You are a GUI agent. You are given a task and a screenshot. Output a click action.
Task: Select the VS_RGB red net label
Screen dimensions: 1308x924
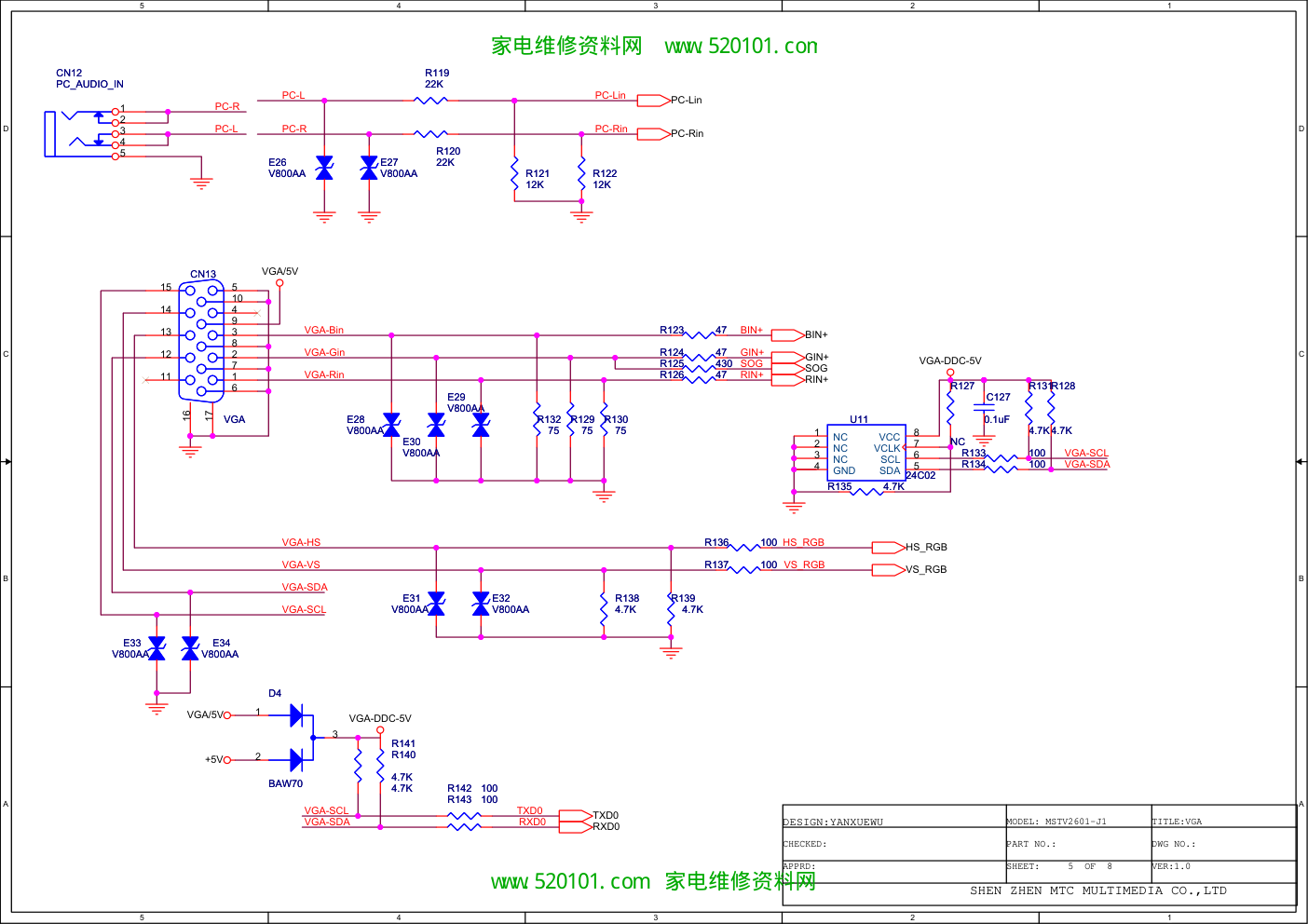[804, 564]
